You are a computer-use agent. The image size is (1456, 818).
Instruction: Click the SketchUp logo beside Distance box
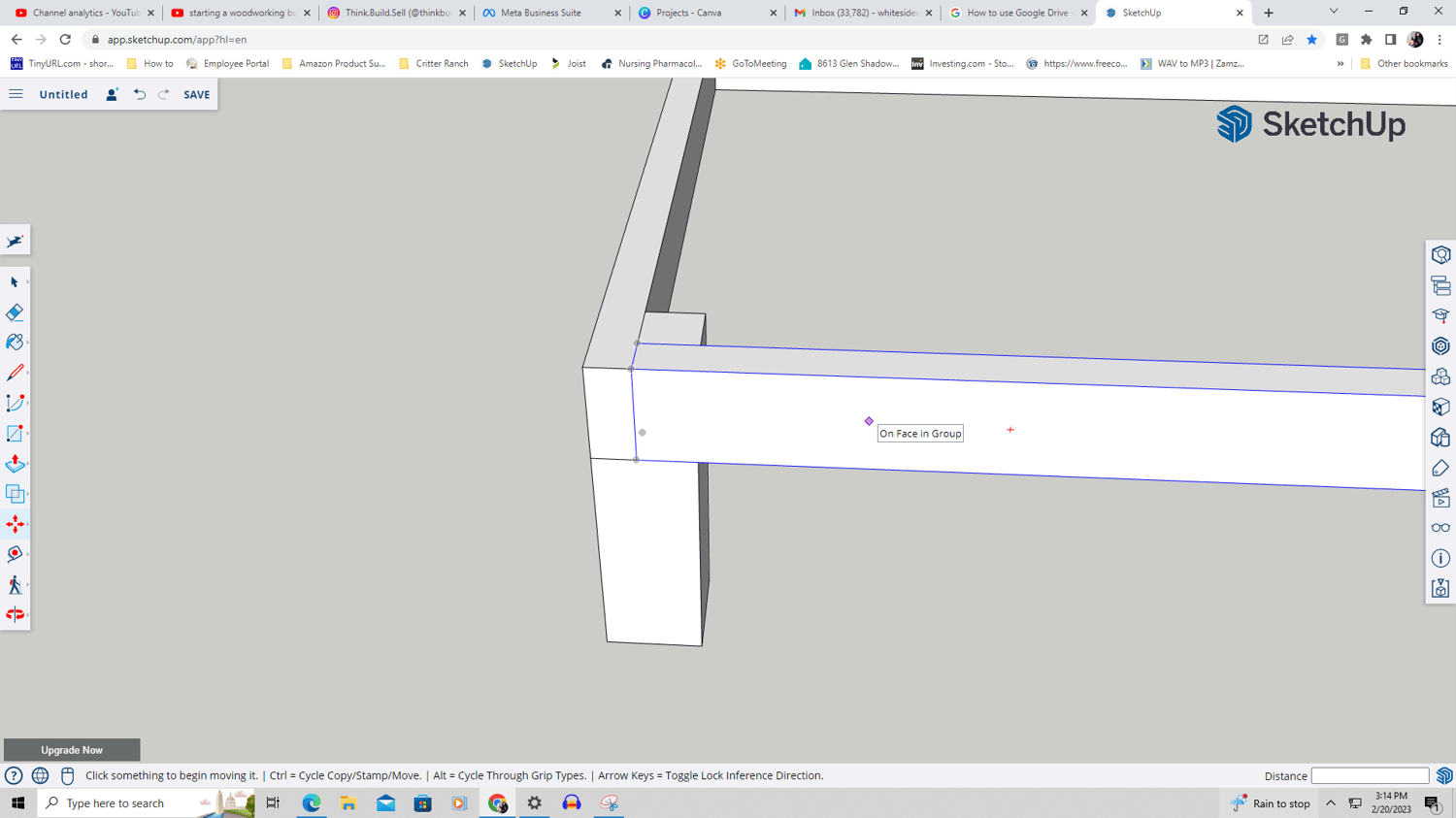[1444, 775]
